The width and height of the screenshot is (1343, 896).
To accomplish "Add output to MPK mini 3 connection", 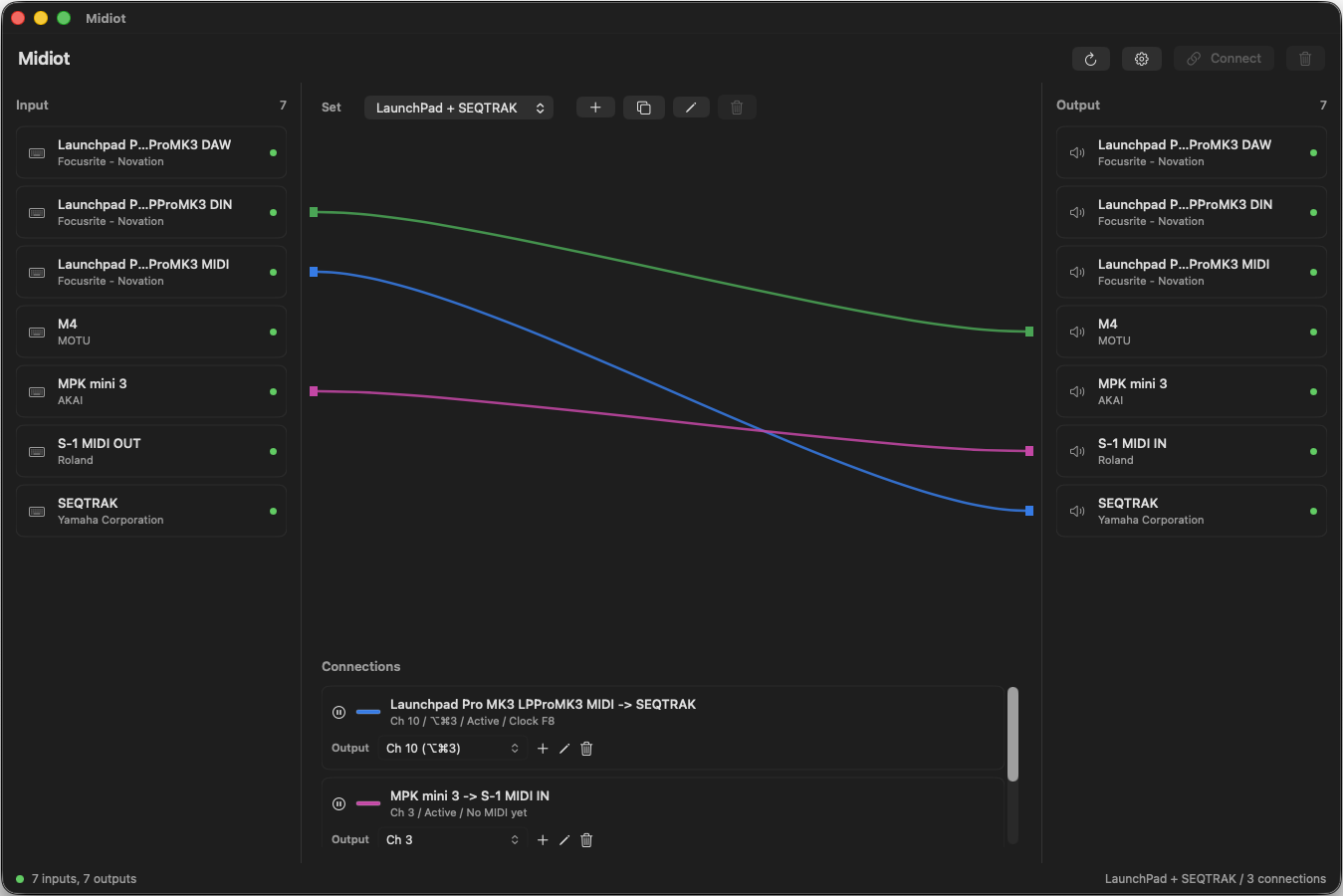I will 543,840.
